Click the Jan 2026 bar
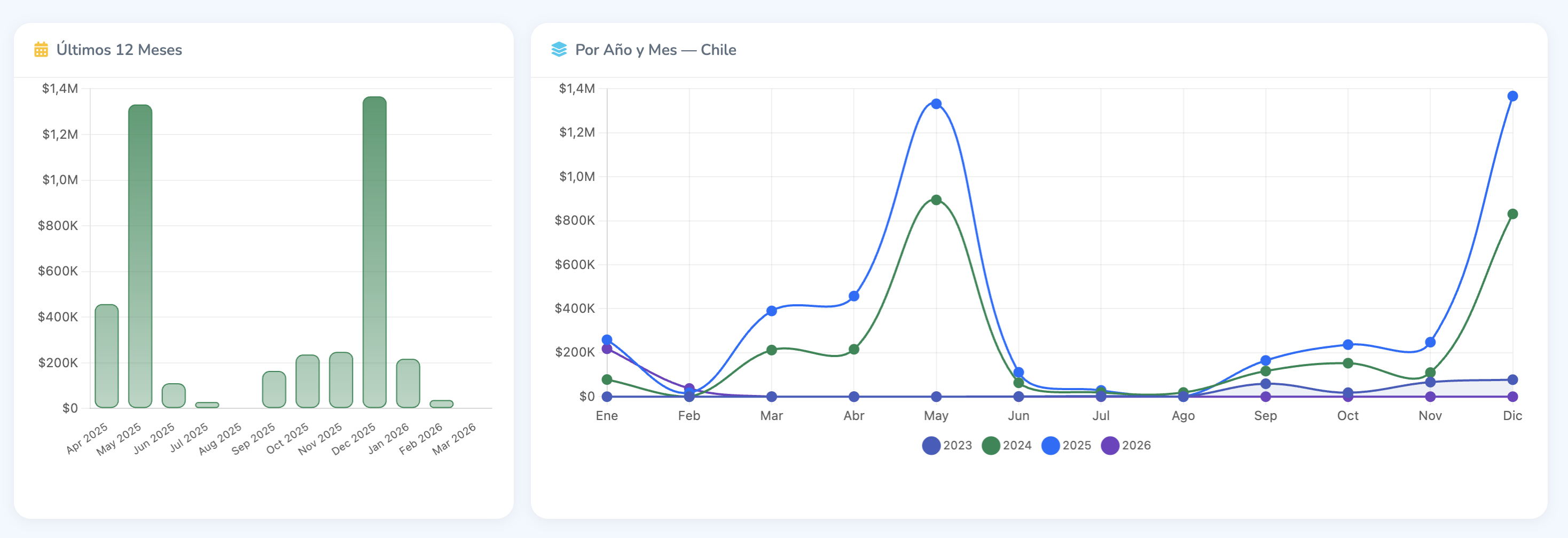 tap(408, 383)
